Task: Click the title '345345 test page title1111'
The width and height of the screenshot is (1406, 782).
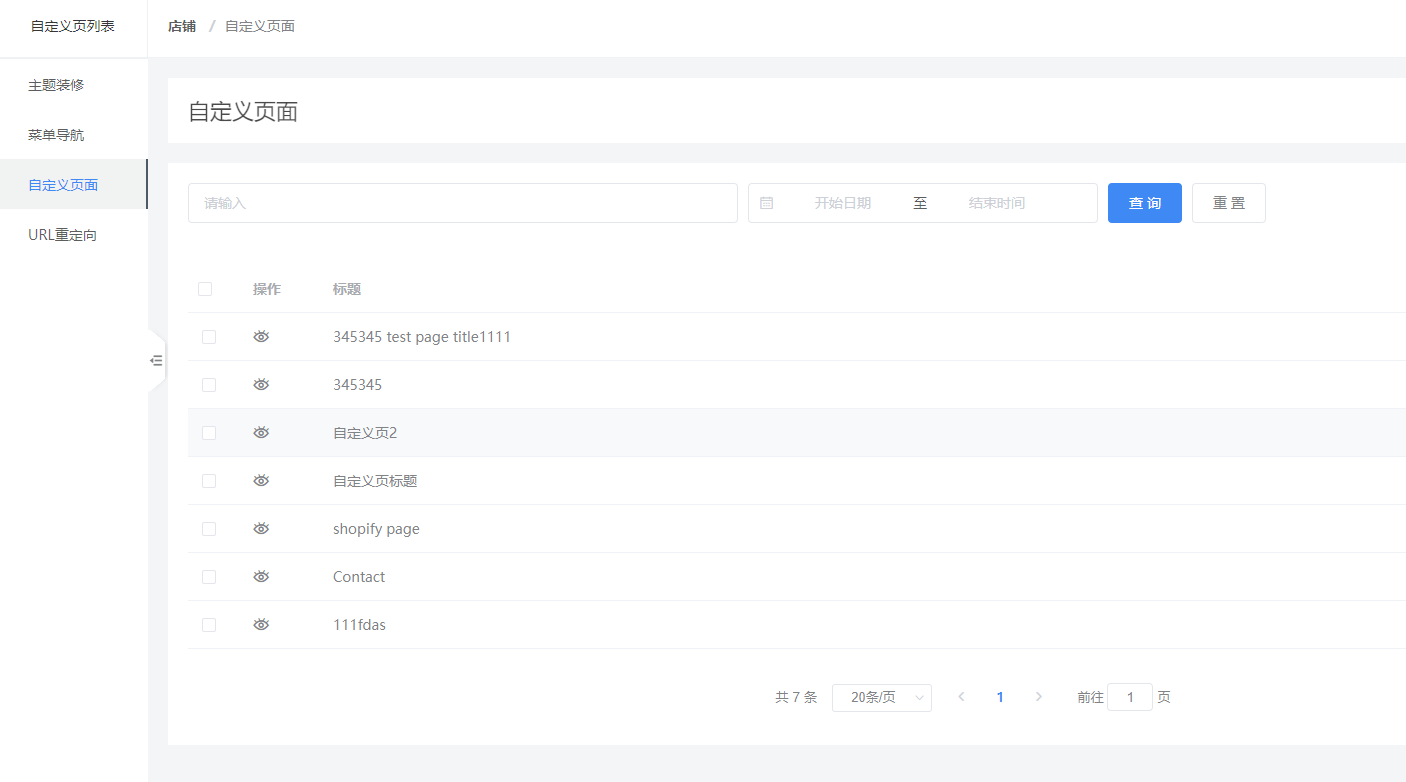Action: pos(422,337)
